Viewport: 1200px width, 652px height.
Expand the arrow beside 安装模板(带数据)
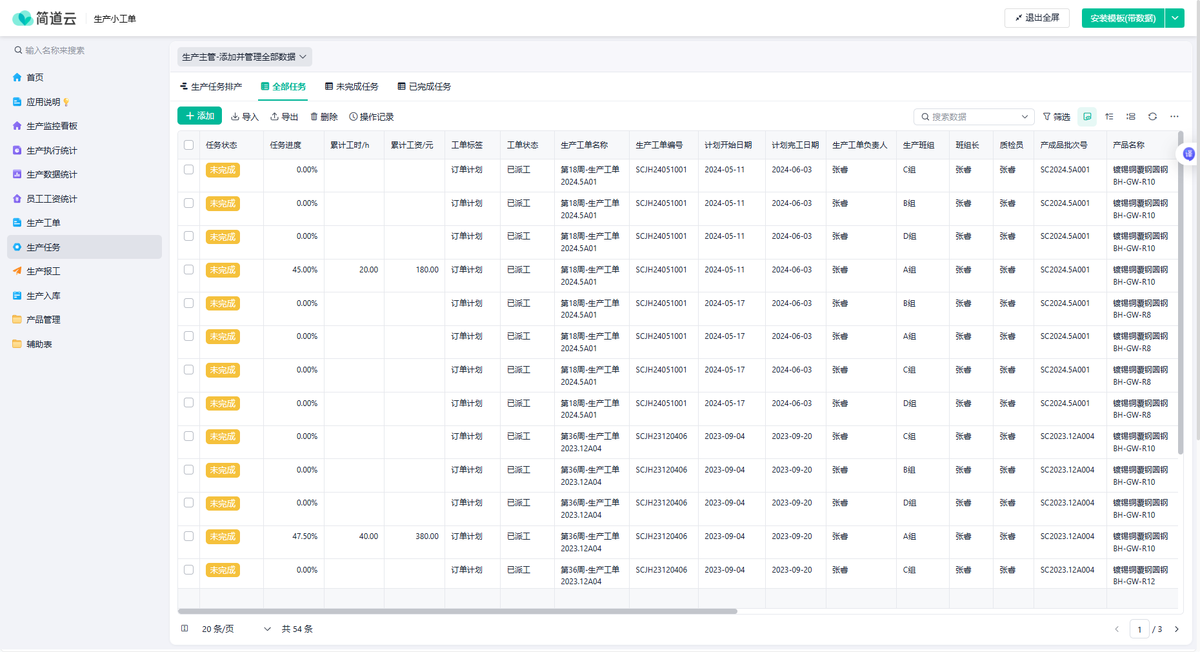coord(1175,18)
